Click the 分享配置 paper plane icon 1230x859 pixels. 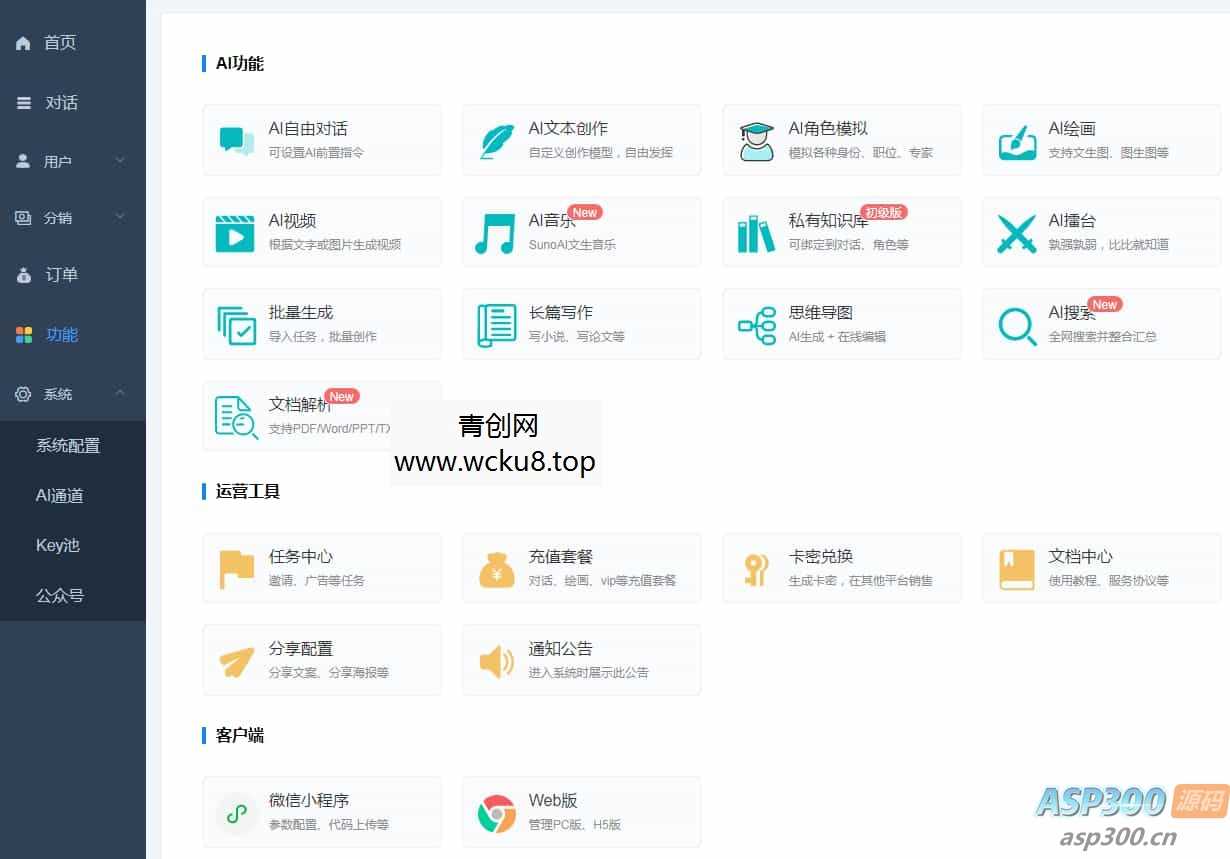point(236,659)
